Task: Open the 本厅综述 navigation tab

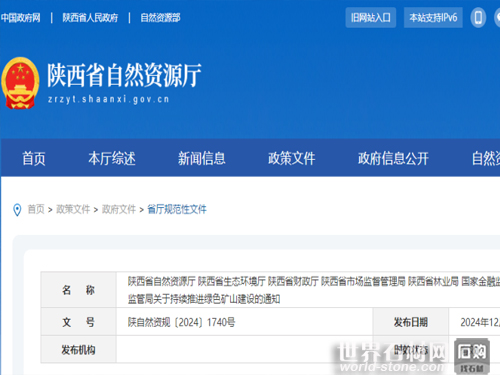Action: tap(112, 158)
